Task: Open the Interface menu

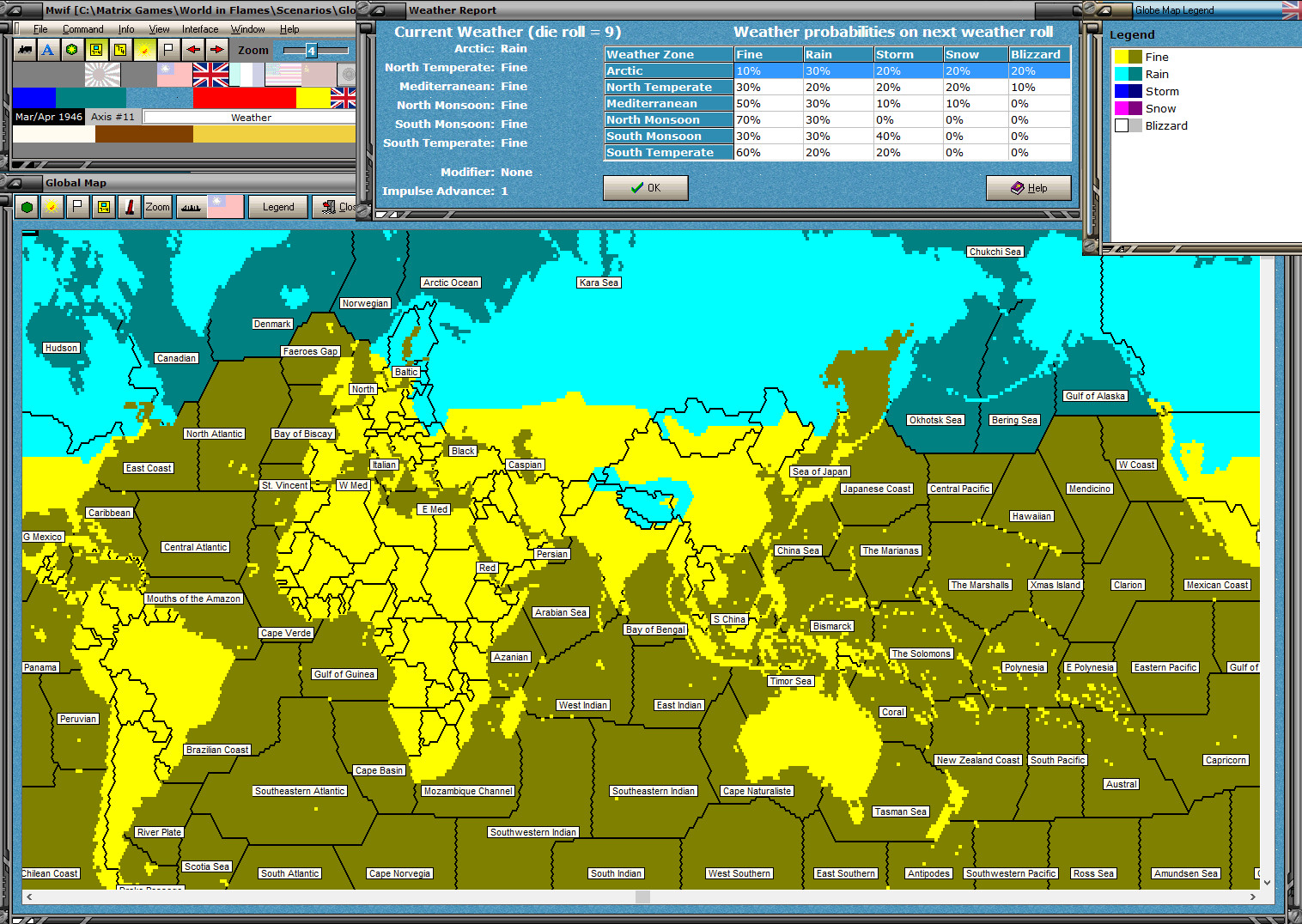Action: tap(200, 29)
